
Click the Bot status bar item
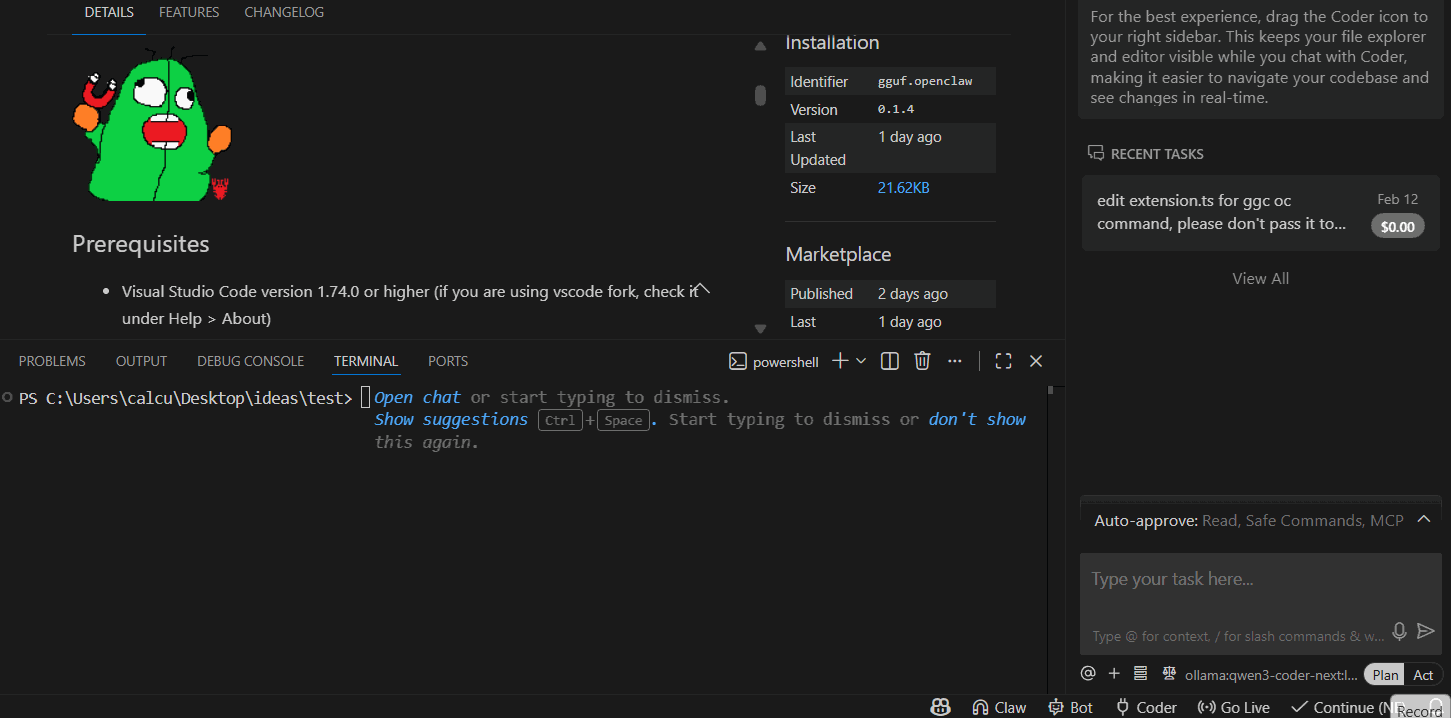point(1070,707)
